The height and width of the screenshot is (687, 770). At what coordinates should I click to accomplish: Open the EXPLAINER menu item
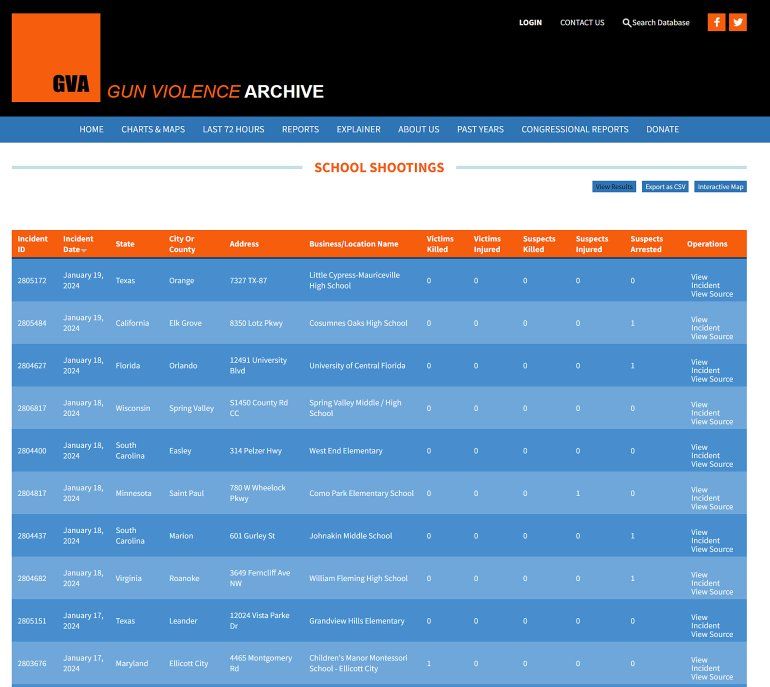point(358,129)
